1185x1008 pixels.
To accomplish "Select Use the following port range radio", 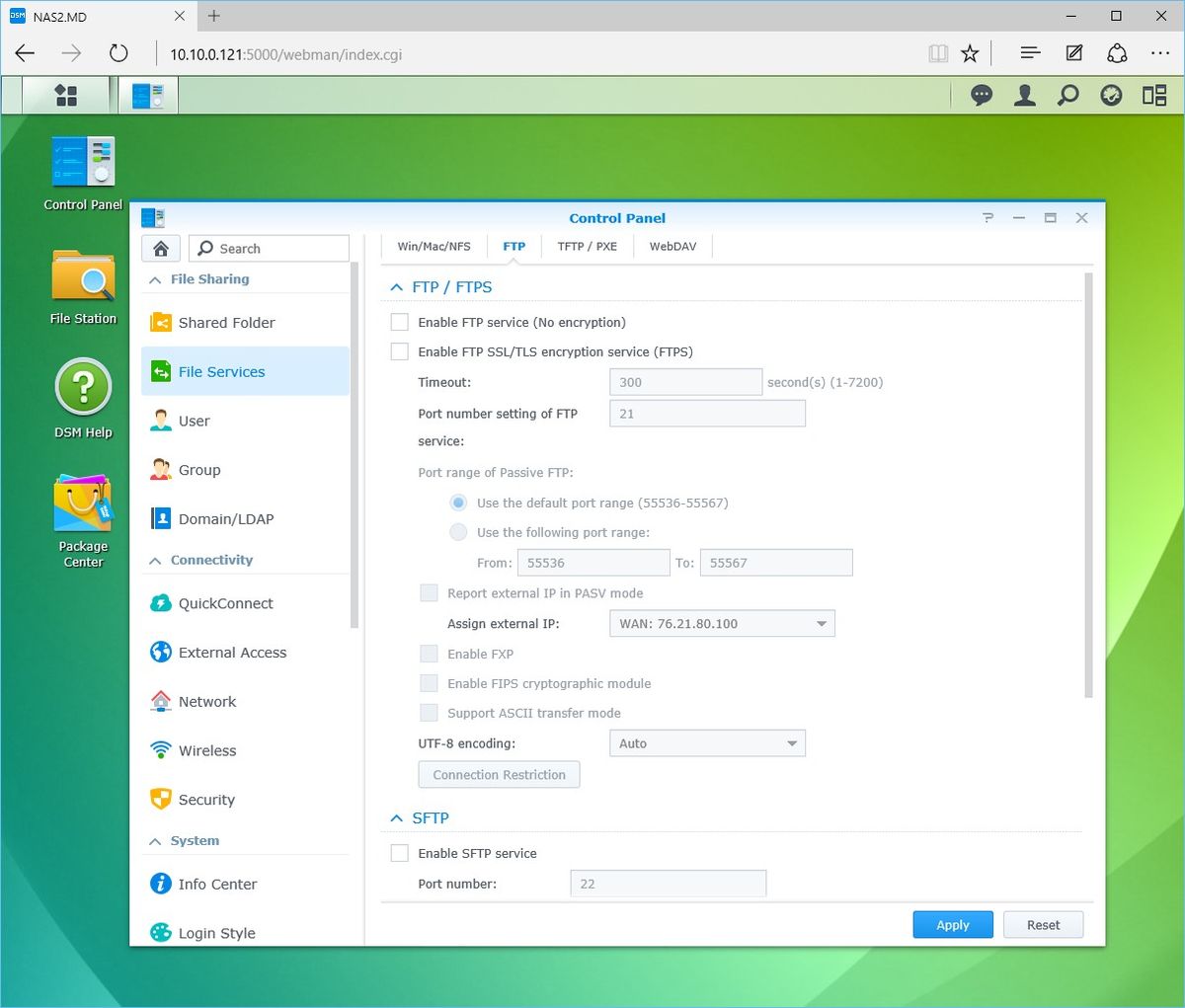I will pos(458,532).
